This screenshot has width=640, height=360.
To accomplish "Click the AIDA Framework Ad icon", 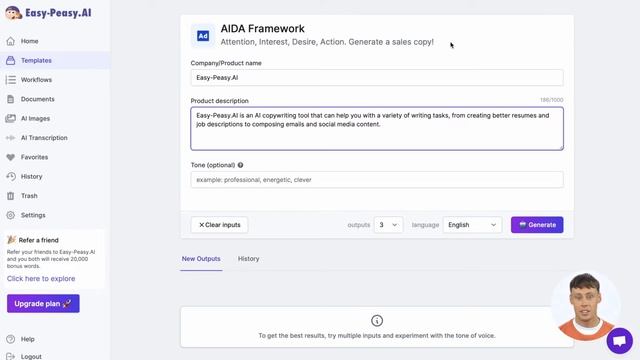I will tap(203, 36).
